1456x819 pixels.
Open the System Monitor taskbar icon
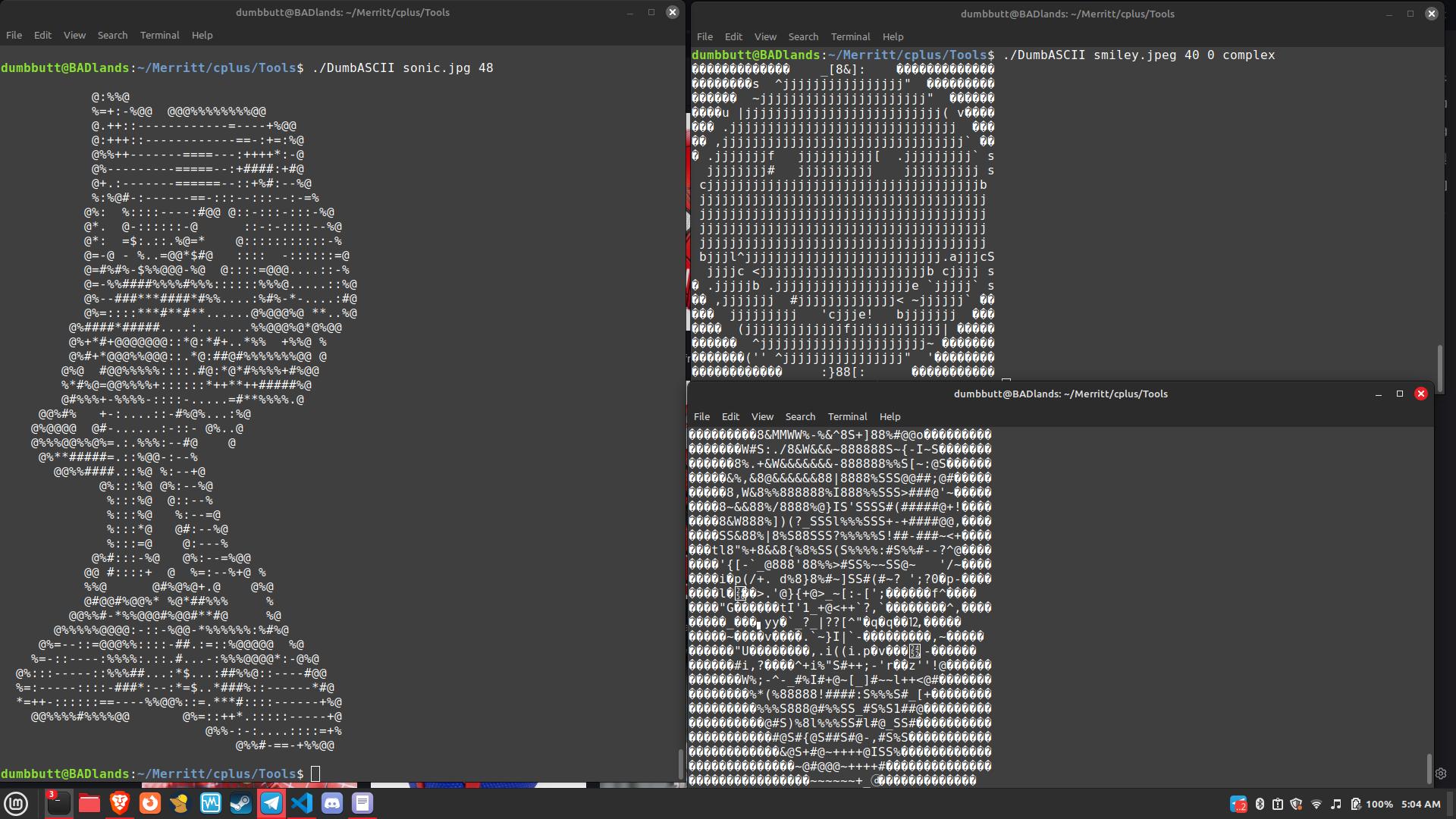[x=211, y=803]
